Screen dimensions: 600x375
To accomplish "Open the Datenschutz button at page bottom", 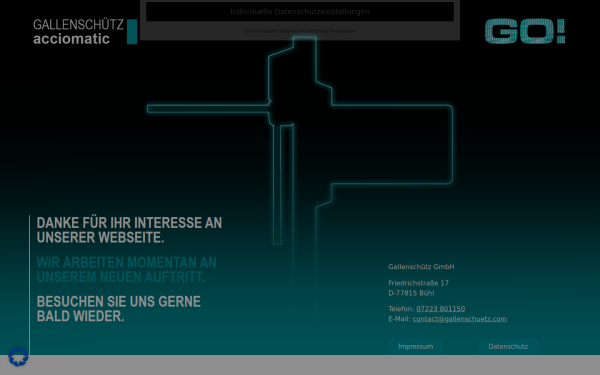I will click(x=508, y=346).
